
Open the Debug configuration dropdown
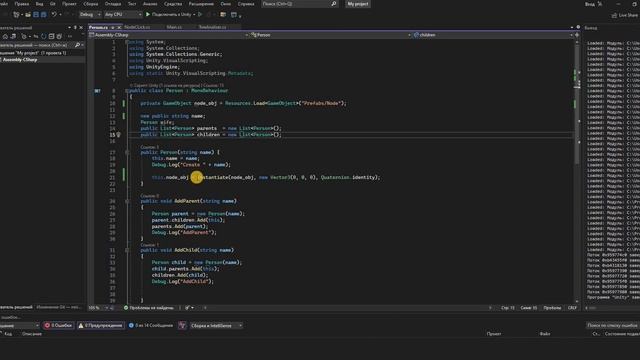pos(90,14)
